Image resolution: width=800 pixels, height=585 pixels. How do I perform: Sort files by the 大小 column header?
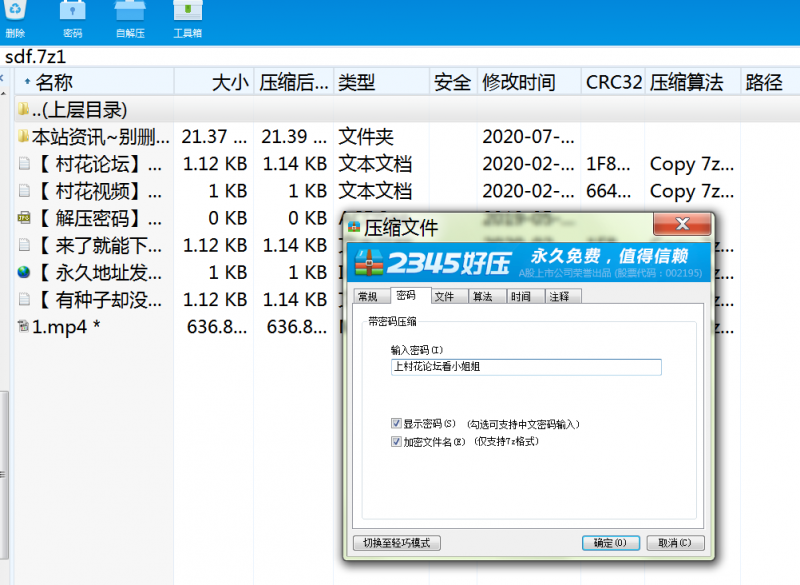tap(230, 81)
